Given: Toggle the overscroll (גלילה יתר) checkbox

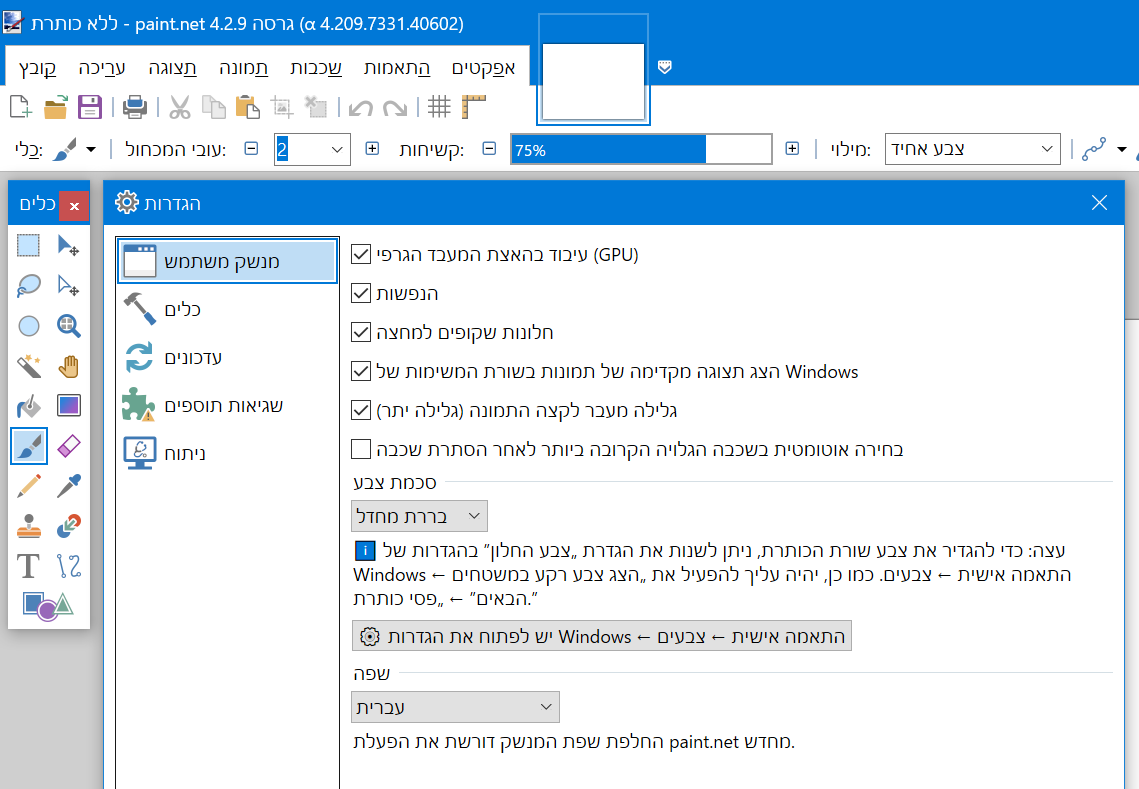Looking at the screenshot, I should [361, 410].
